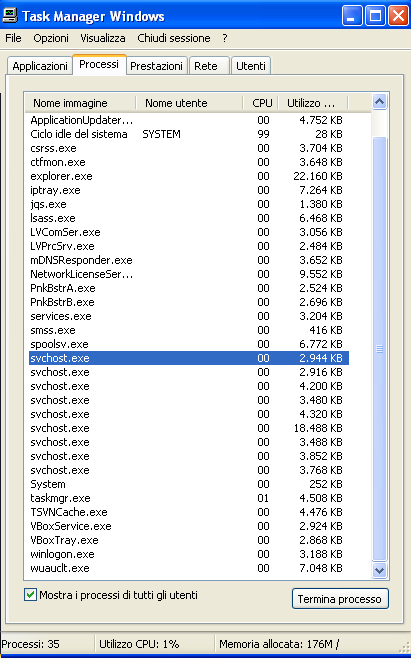The height and width of the screenshot is (658, 411).
Task: Sort processes by CPU column header
Action: coord(261,103)
